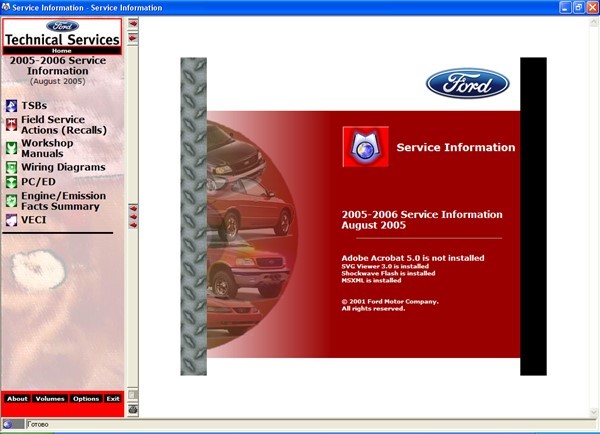The width and height of the screenshot is (600, 434).
Task: Click the icon beside Wiring Diagrams
Action: [x=11, y=167]
